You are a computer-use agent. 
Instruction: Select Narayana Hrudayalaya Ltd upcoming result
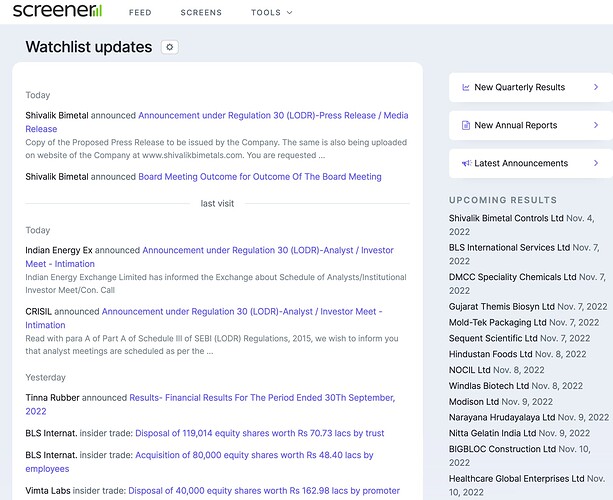click(502, 418)
